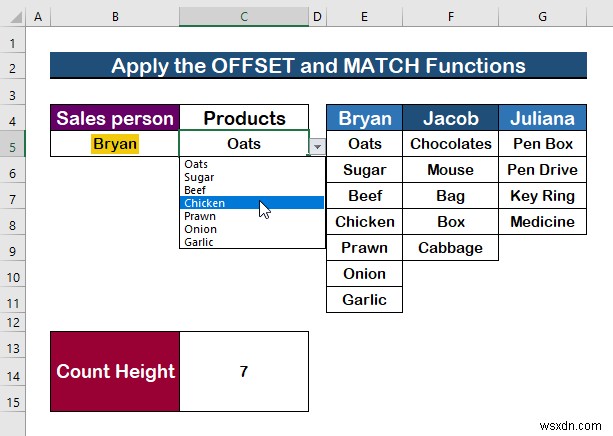613x436 pixels.
Task: Select the Oats cell under Bryan
Action: (364, 144)
